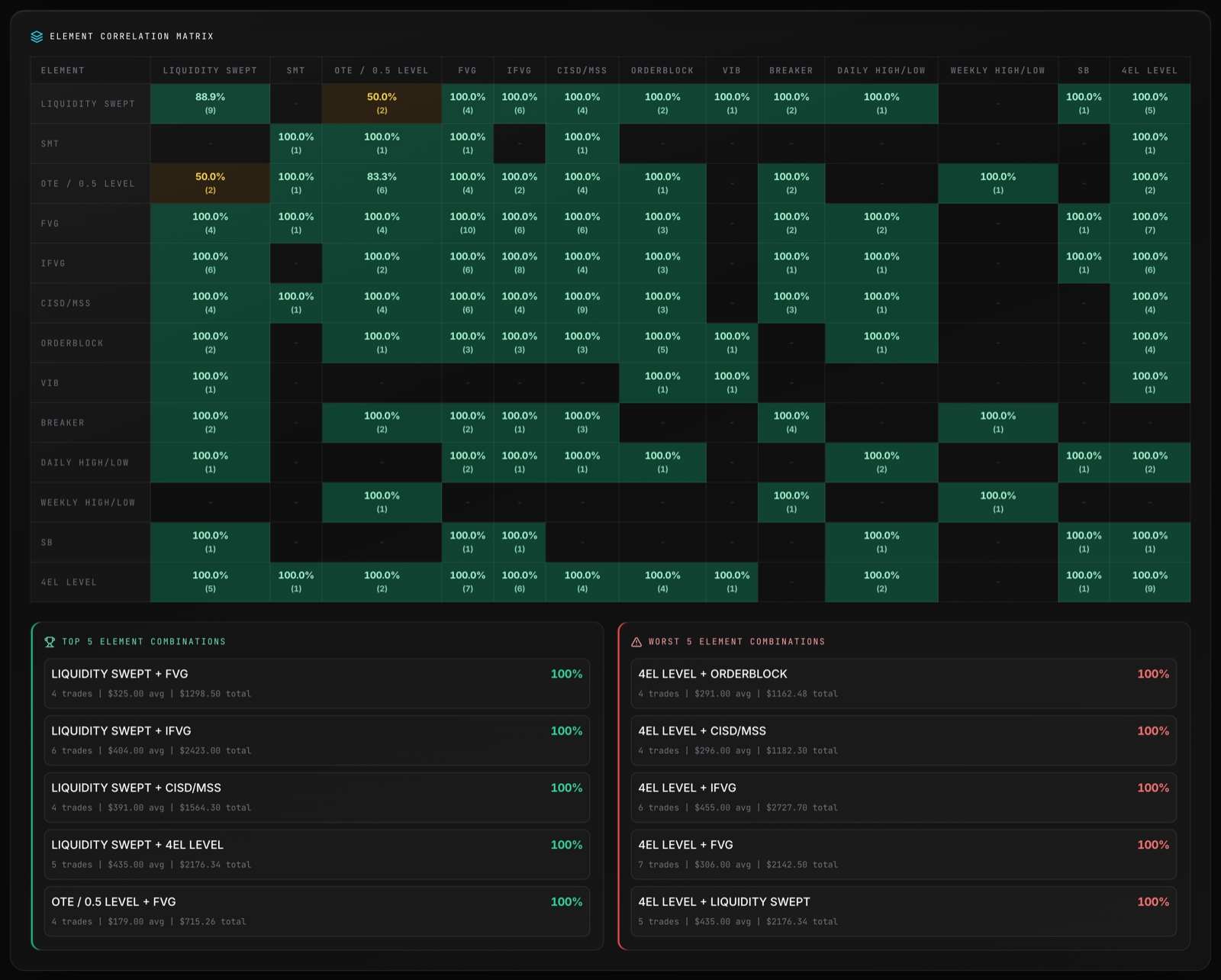1221x980 pixels.
Task: Click the OTE / 0.5 LEVEL row label
Action: (x=90, y=183)
